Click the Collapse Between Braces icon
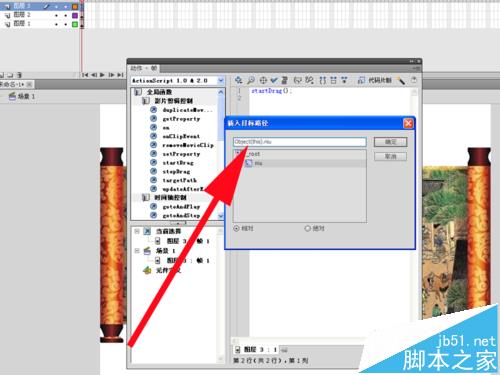The width and height of the screenshot is (500, 375). pyautogui.click(x=323, y=80)
